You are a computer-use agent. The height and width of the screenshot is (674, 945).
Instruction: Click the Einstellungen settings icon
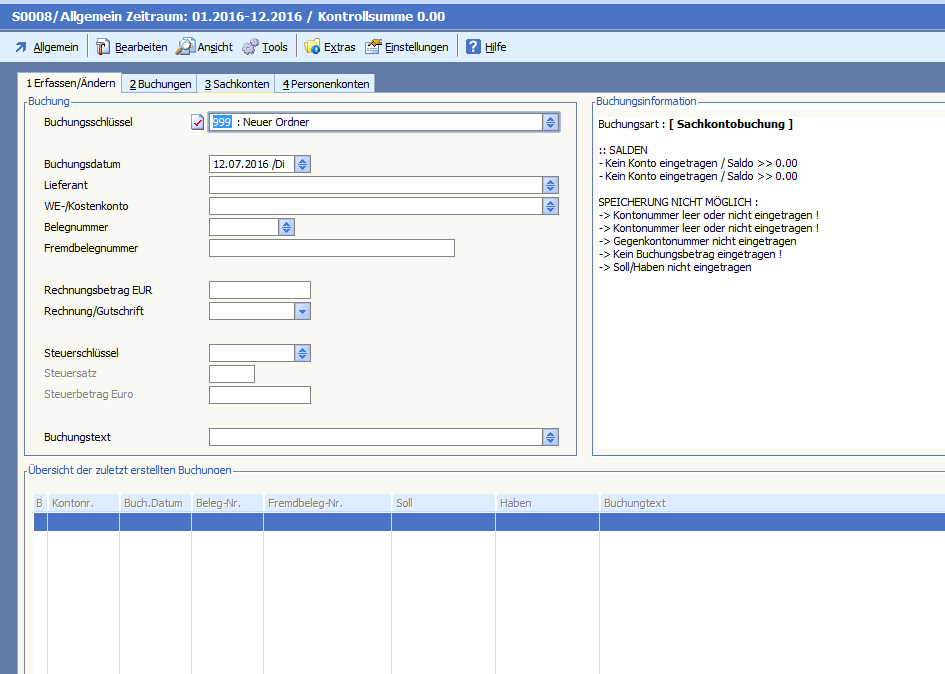pos(373,47)
